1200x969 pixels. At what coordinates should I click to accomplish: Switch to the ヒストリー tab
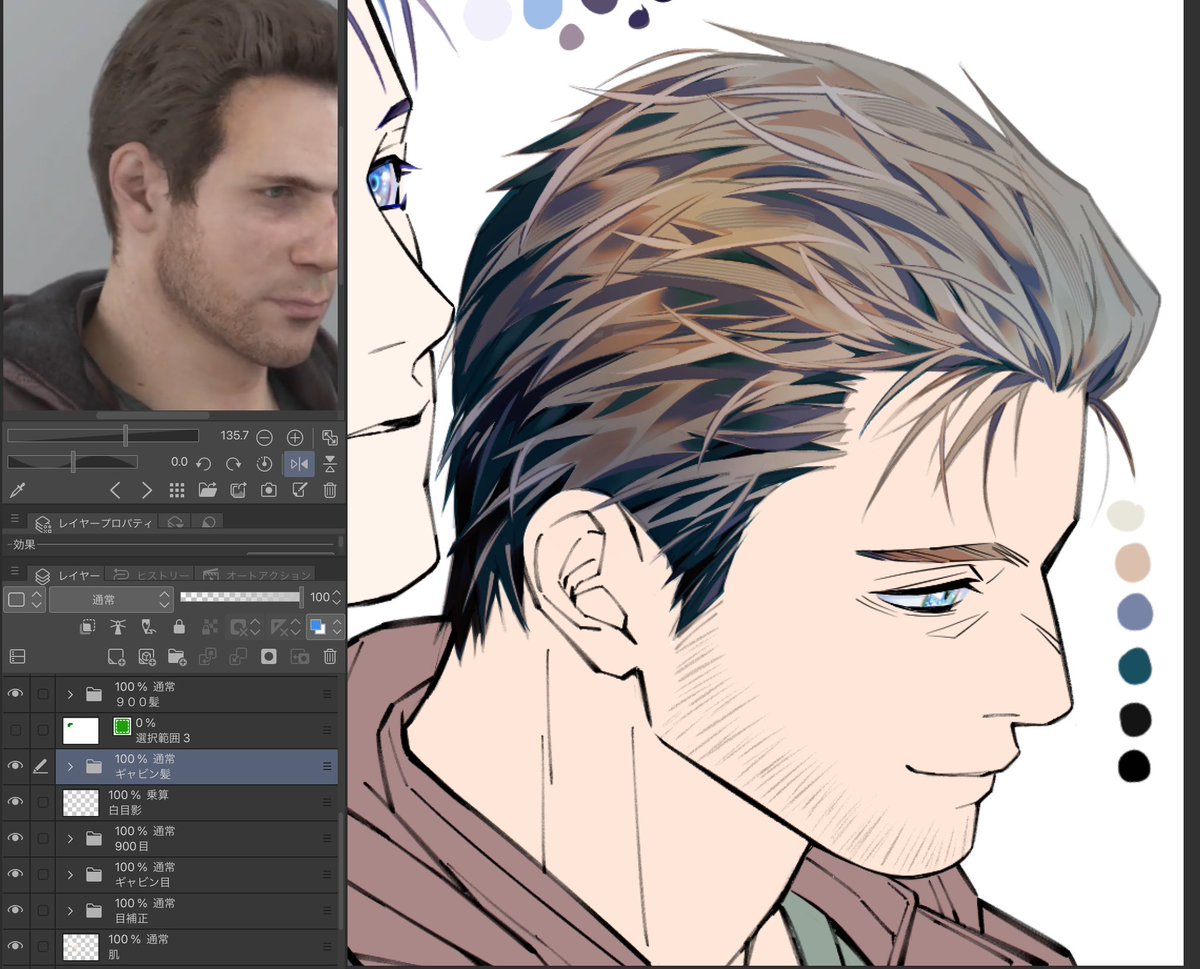point(150,575)
